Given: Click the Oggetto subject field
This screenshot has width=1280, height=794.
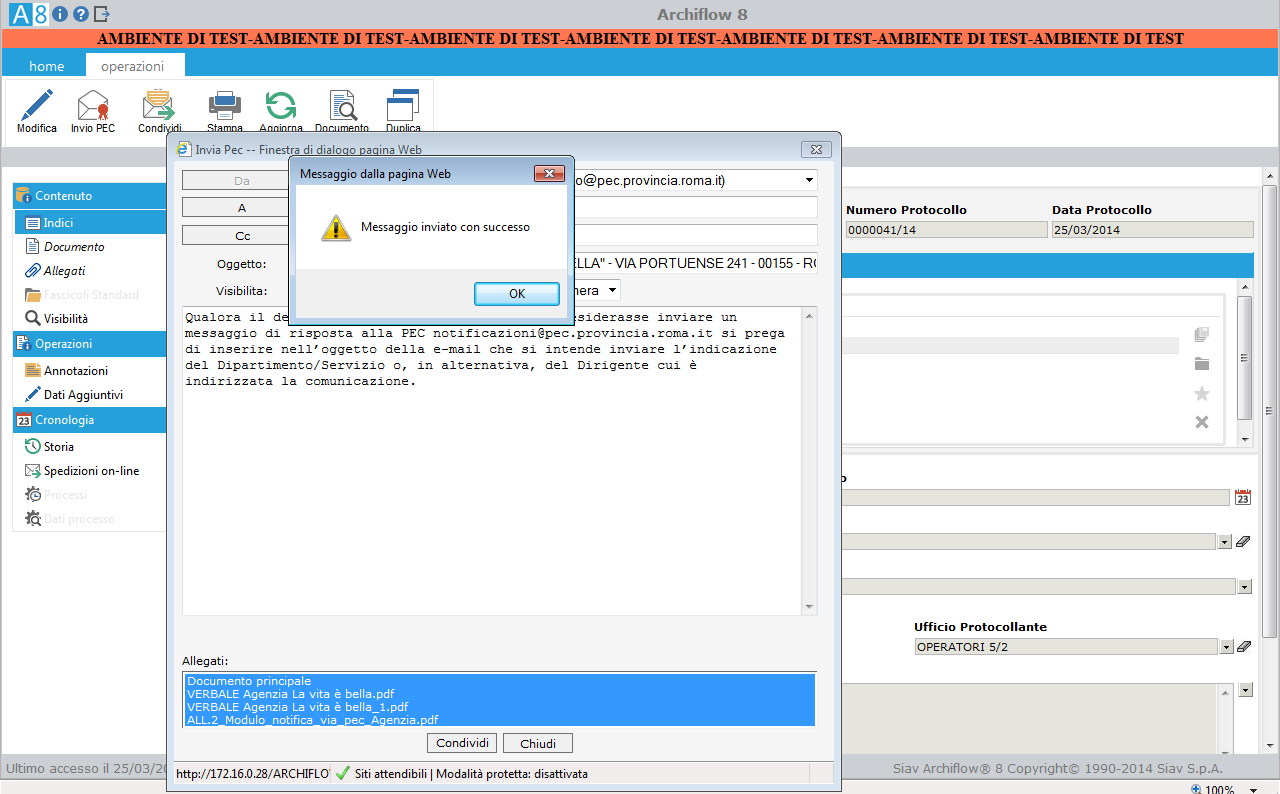Looking at the screenshot, I should coord(694,263).
